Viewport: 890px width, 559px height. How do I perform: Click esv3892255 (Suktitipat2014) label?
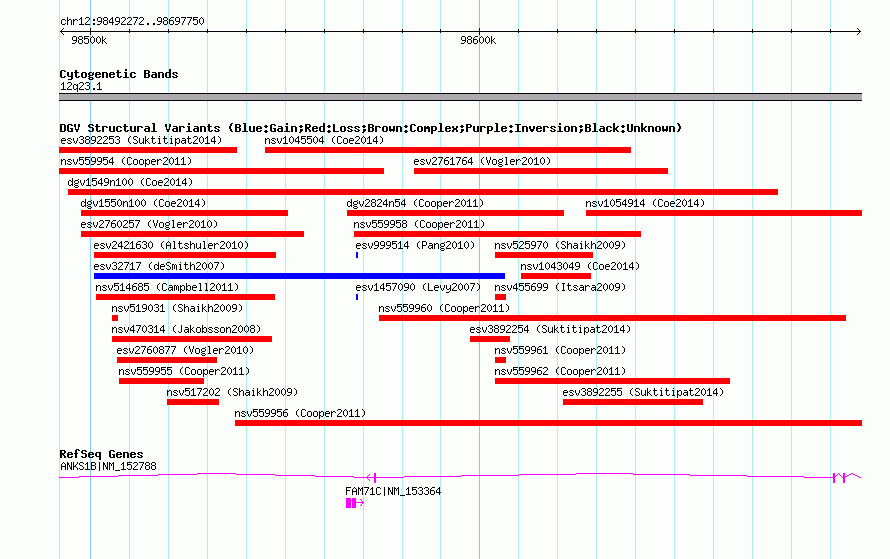[x=644, y=392]
